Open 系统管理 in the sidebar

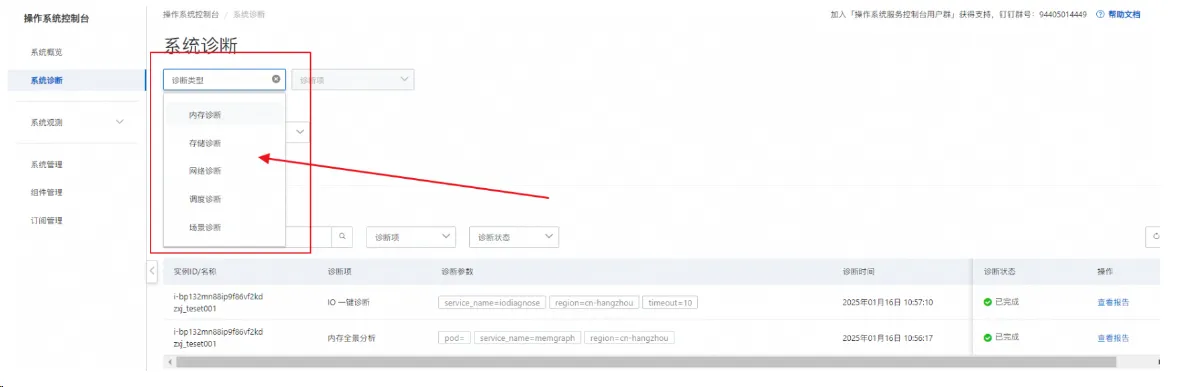point(47,164)
